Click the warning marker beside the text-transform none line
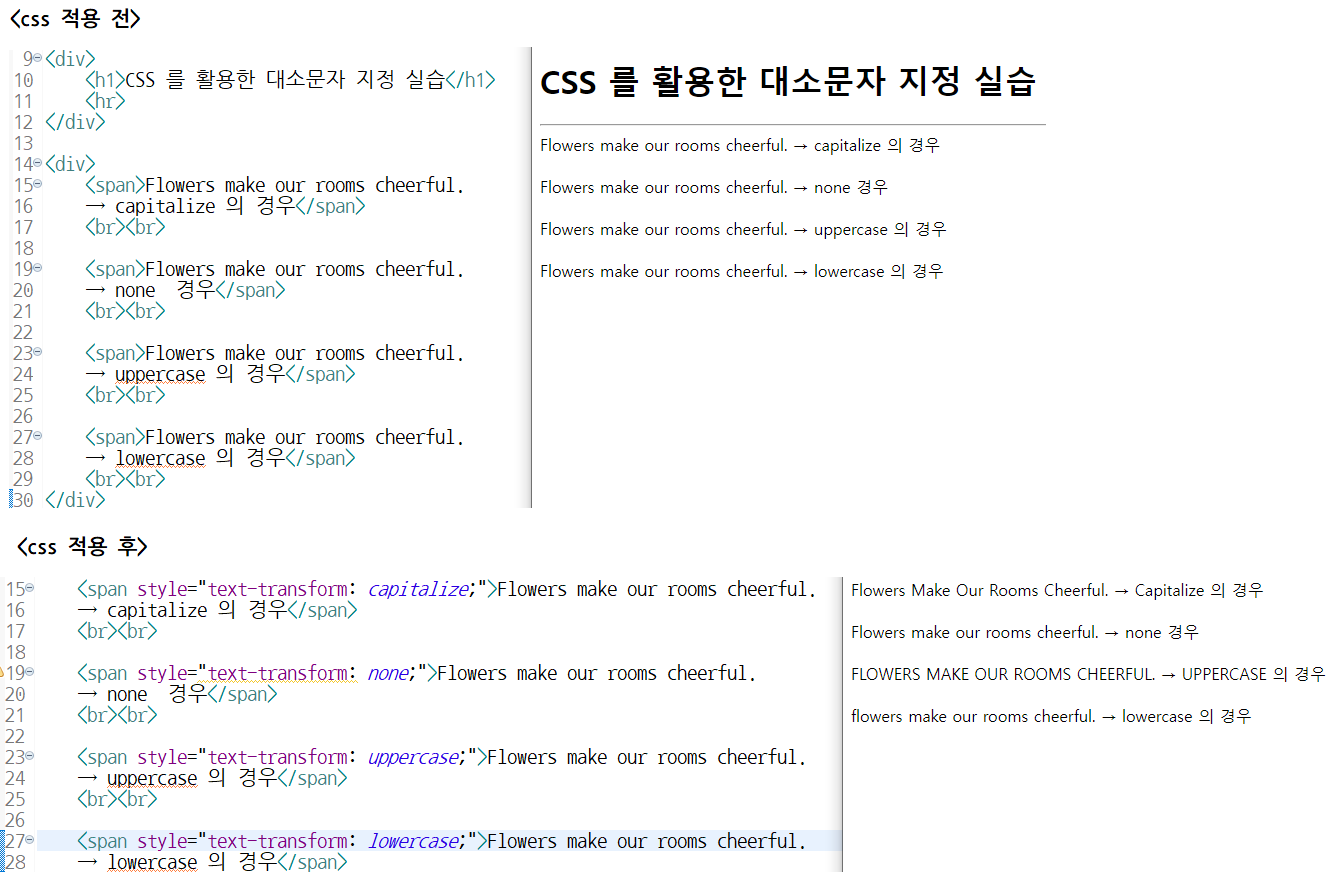Viewport: 1333px width, 891px height. tap(4, 673)
